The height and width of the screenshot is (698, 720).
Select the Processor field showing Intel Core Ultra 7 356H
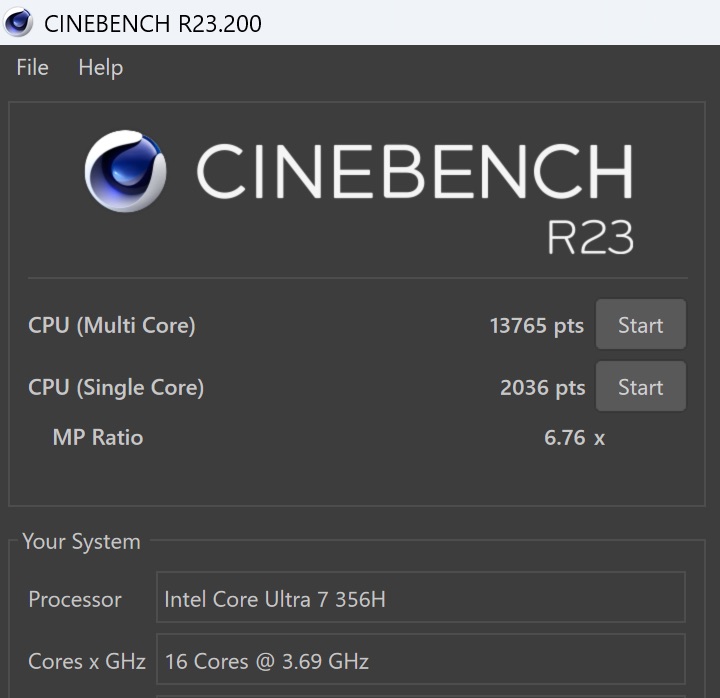click(x=421, y=597)
